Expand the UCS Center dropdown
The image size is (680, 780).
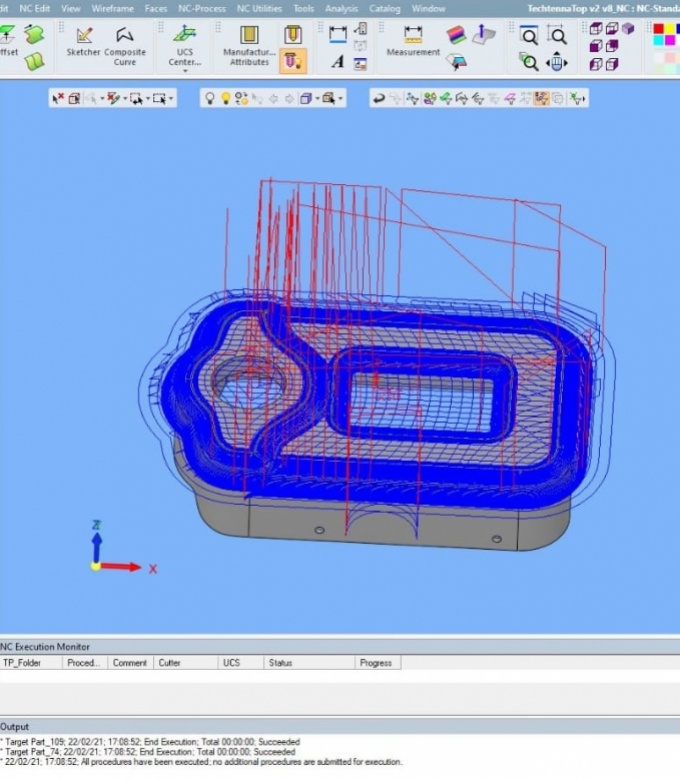tap(184, 71)
